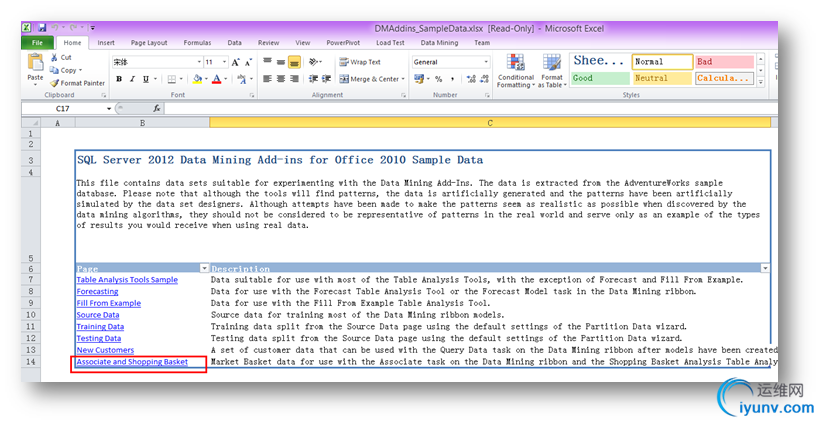This screenshot has height=424, width=820.
Task: Click the Cut scissors button
Action: pos(61,58)
